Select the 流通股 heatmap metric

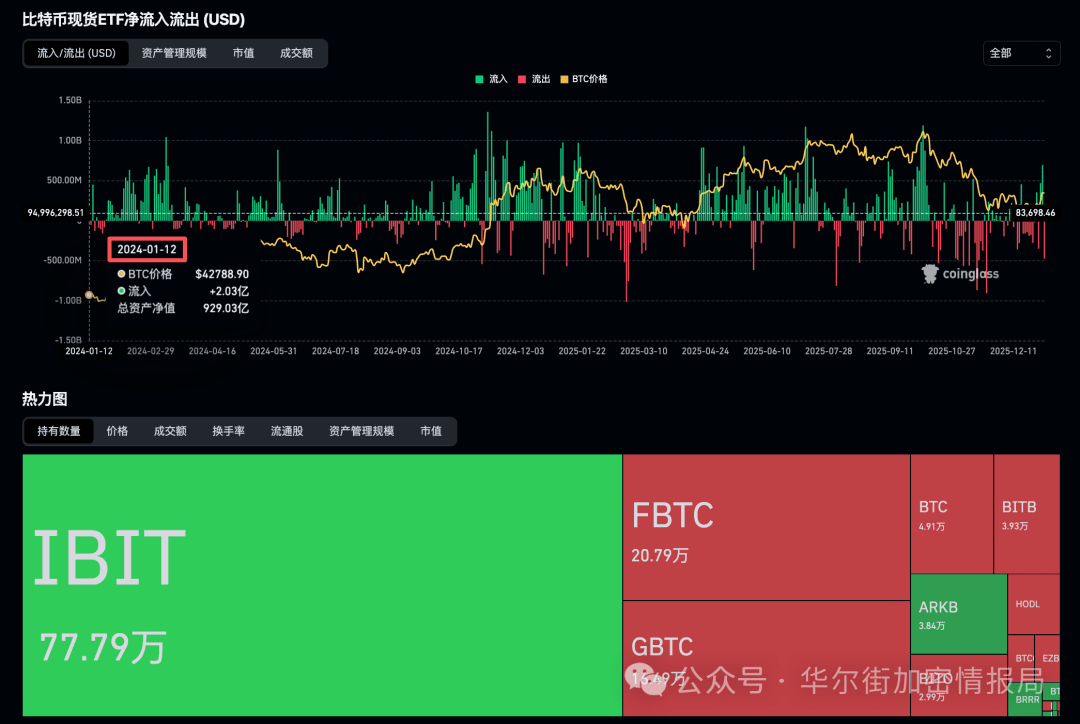(x=287, y=431)
